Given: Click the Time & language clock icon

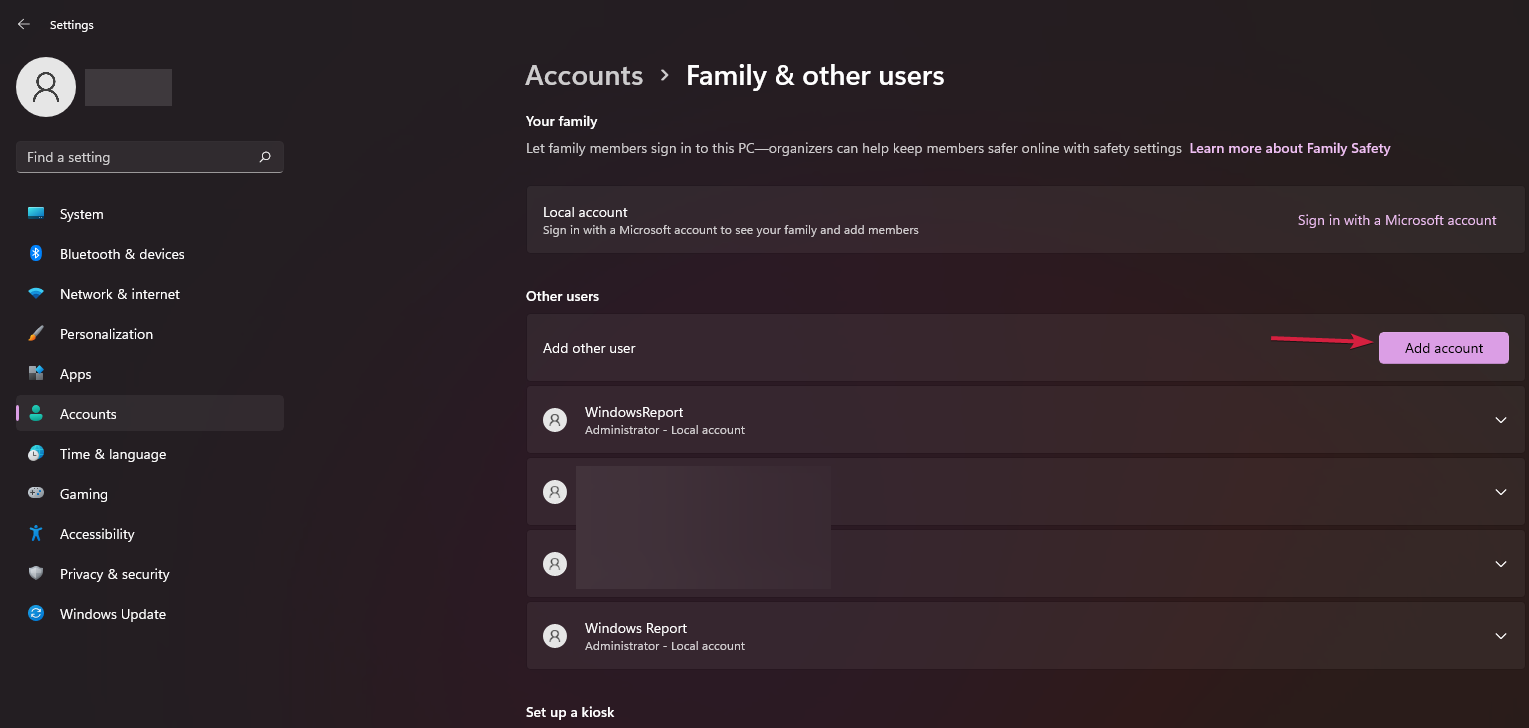Looking at the screenshot, I should click(x=36, y=454).
